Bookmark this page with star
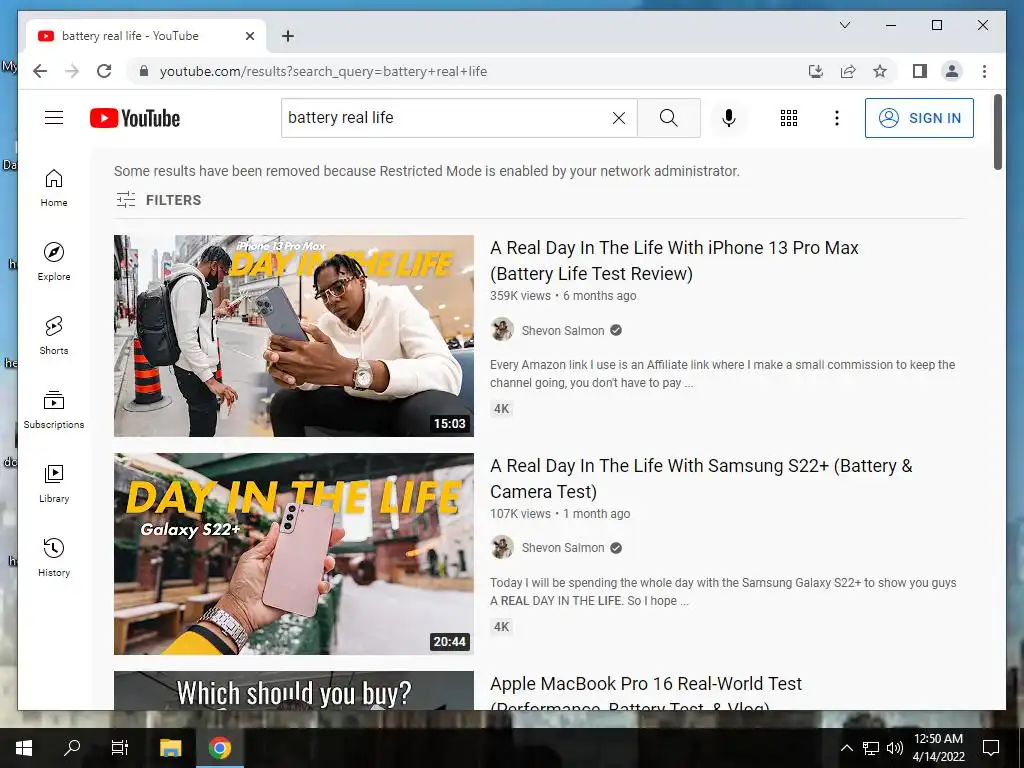 point(880,71)
